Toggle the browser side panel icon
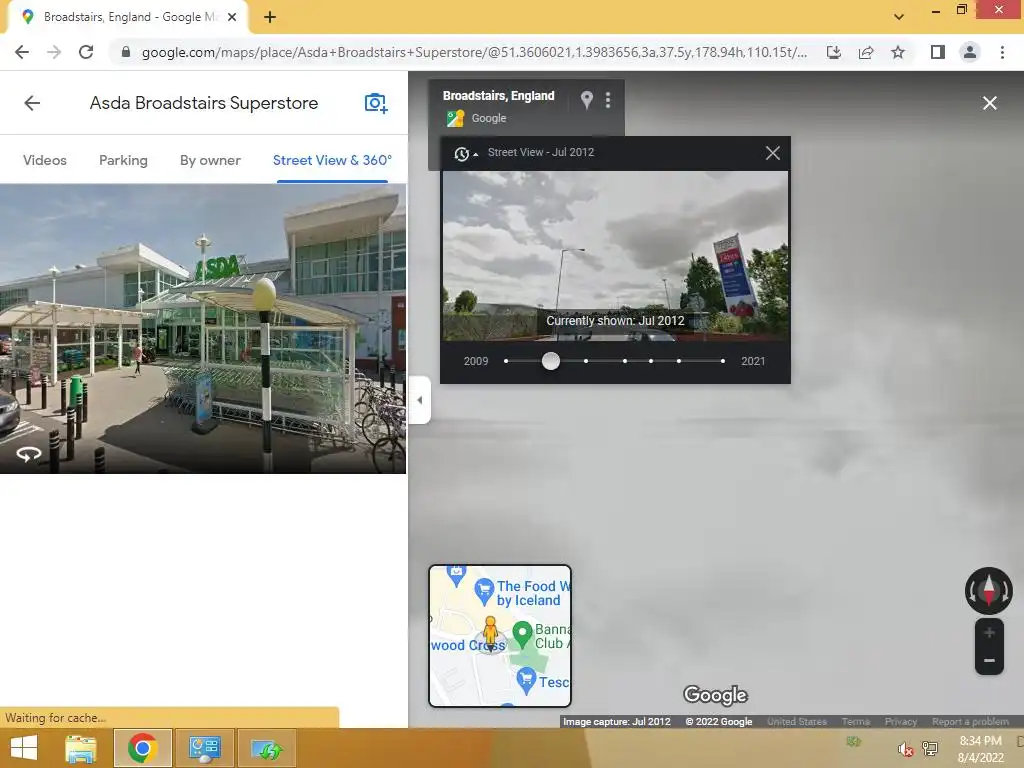Viewport: 1024px width, 768px height. pos(938,52)
